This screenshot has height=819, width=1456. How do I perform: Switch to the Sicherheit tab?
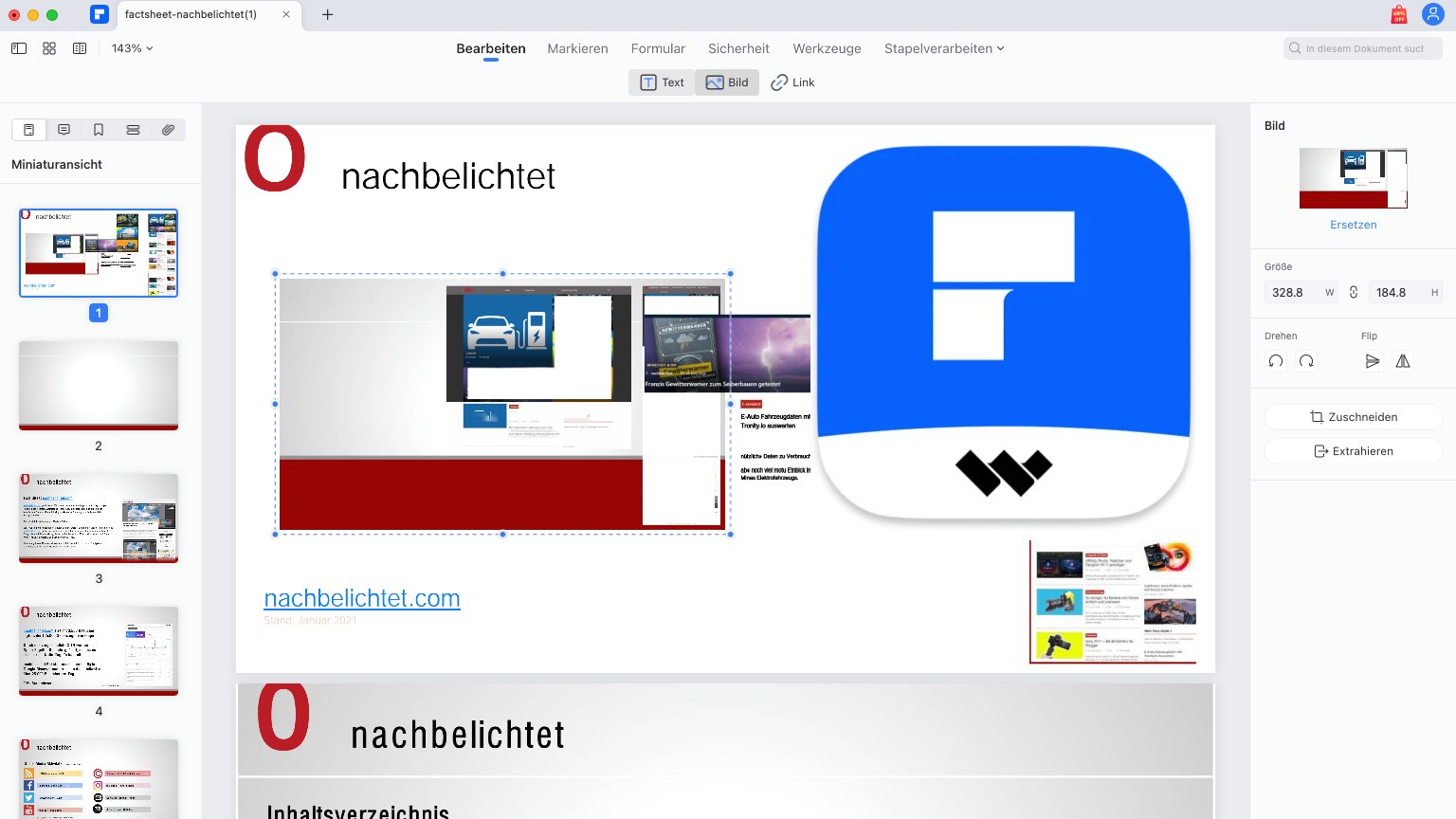(x=738, y=48)
